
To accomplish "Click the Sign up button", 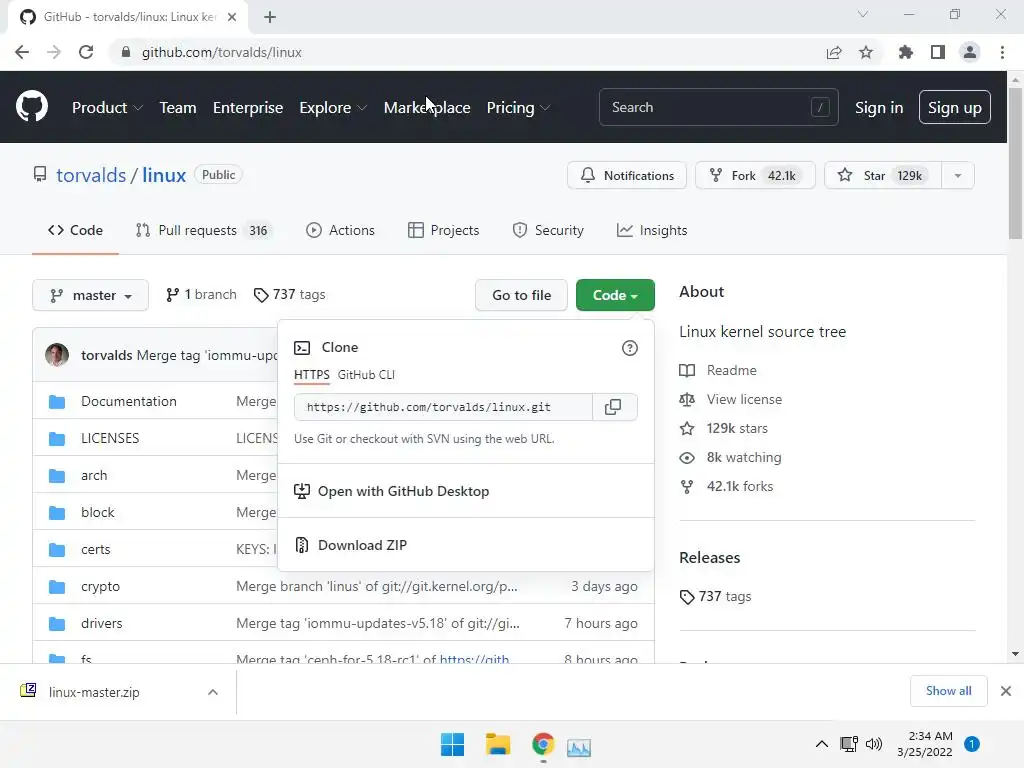I will 955,108.
